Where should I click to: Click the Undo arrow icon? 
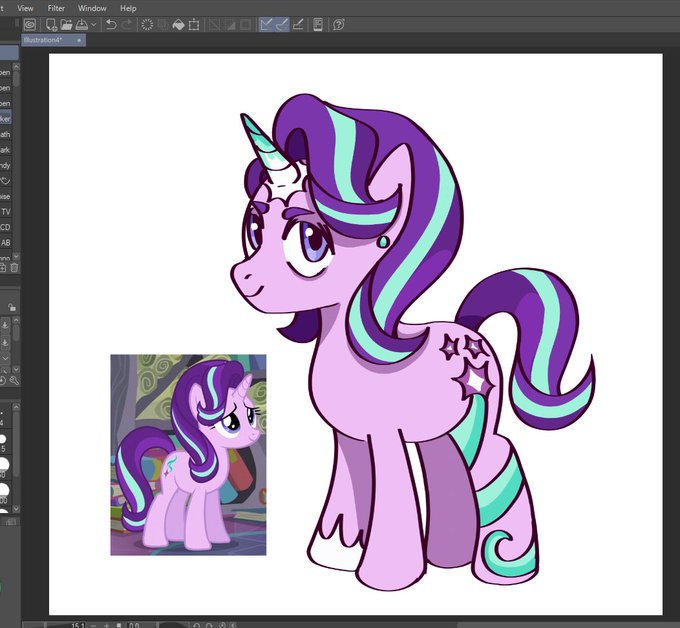point(111,24)
